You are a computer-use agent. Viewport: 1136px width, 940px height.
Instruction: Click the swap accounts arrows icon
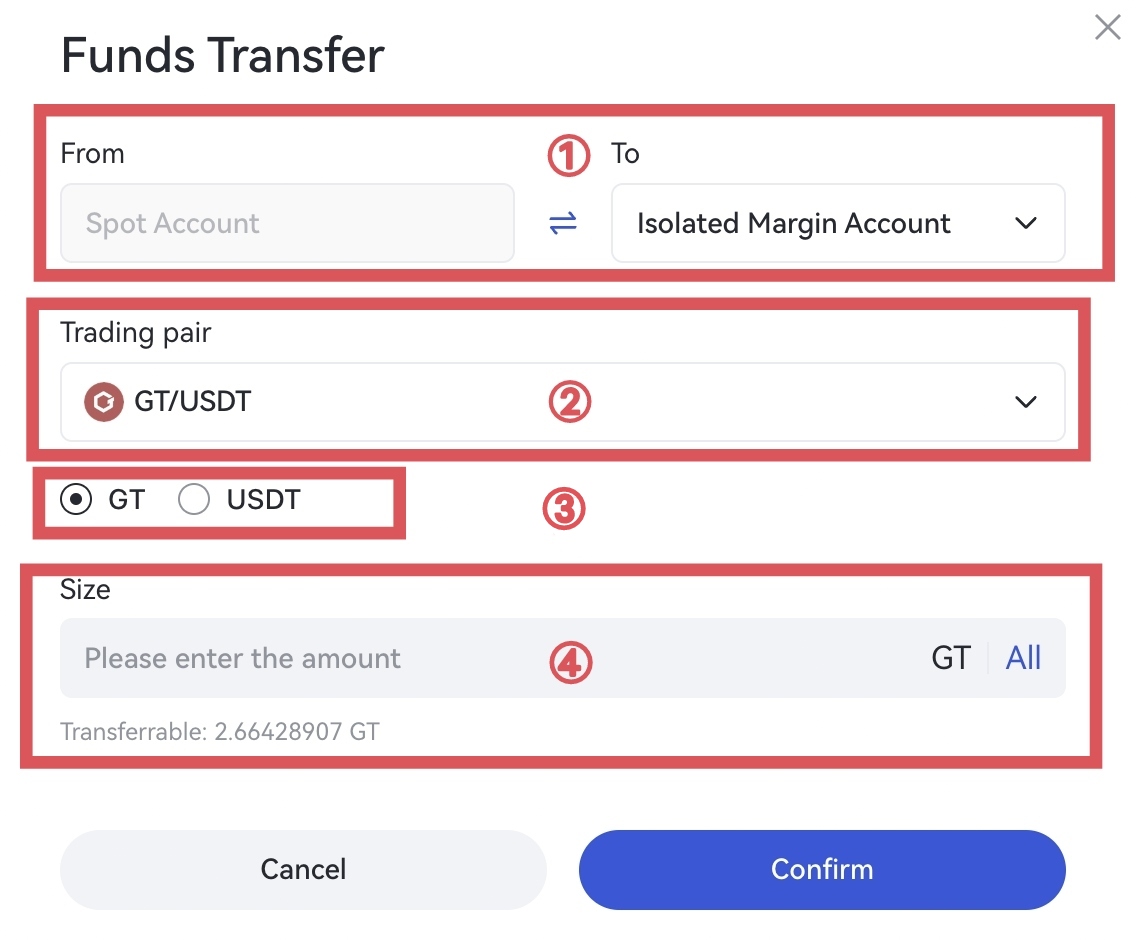tap(563, 223)
